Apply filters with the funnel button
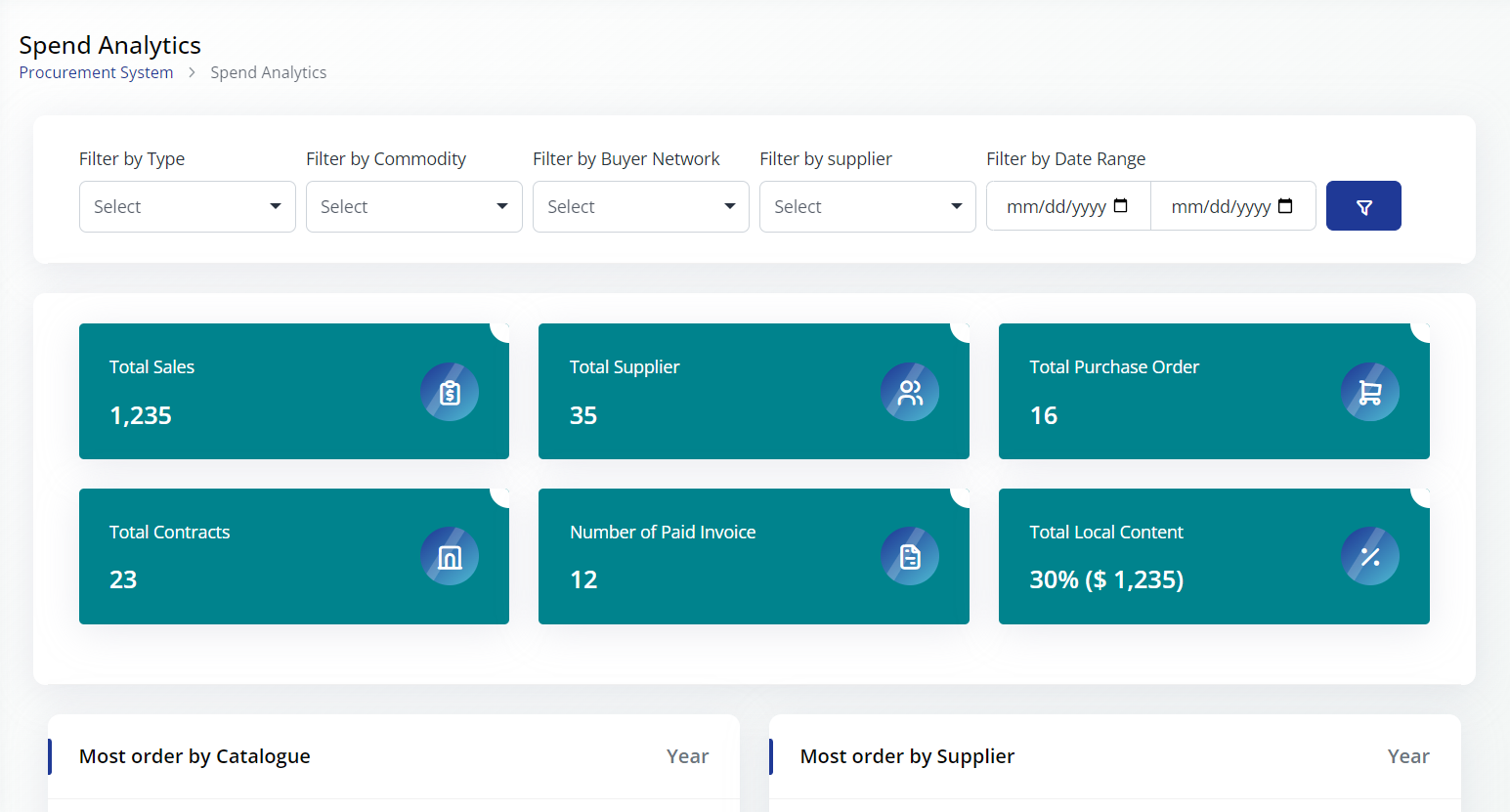 click(1362, 206)
